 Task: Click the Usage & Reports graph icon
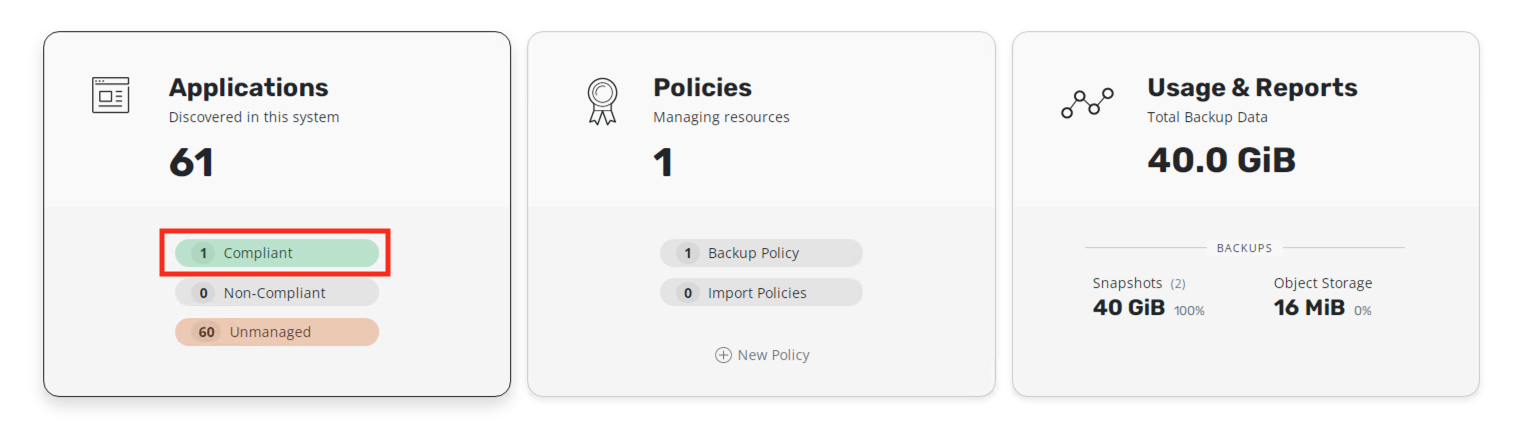pyautogui.click(x=1086, y=103)
